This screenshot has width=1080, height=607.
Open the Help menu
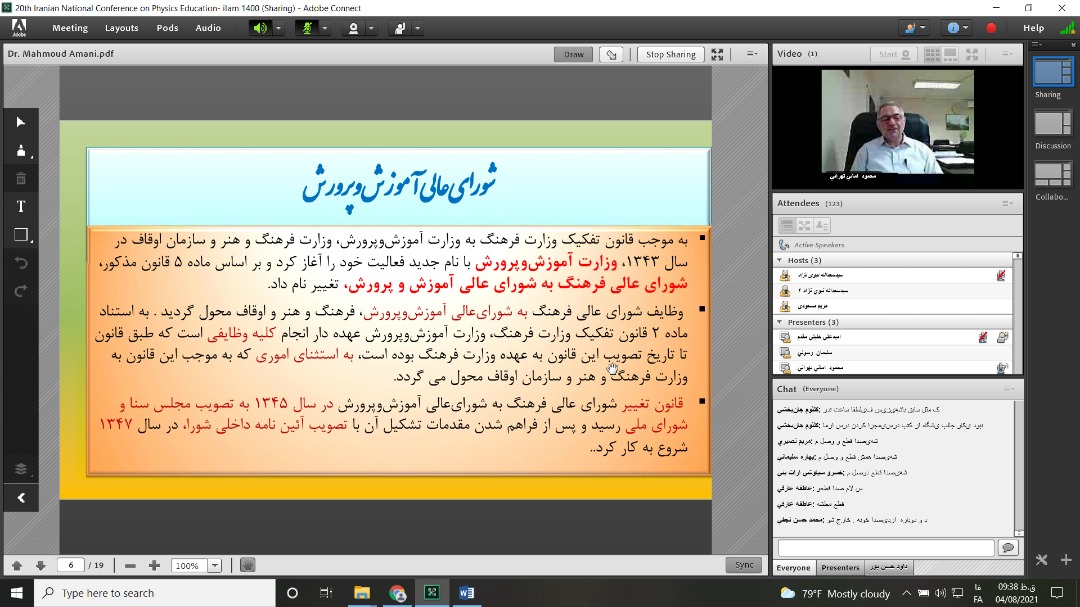coord(1033,28)
